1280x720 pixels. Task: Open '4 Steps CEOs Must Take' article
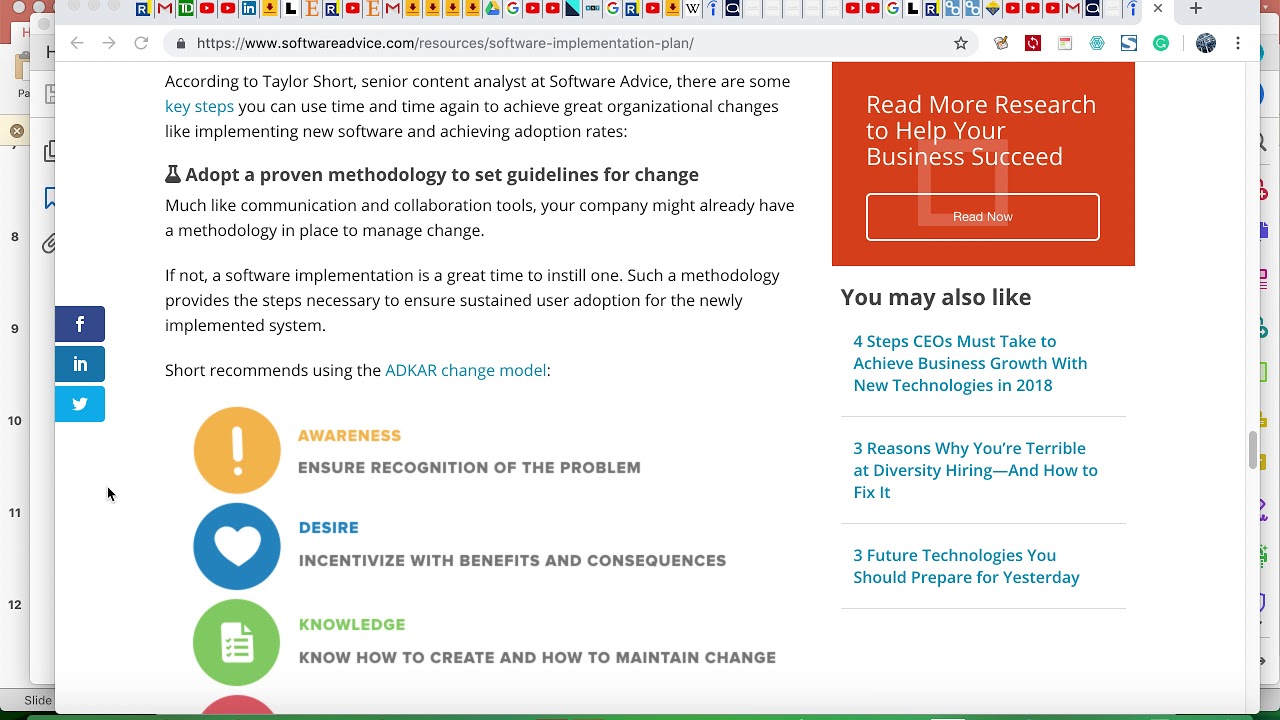click(x=970, y=363)
